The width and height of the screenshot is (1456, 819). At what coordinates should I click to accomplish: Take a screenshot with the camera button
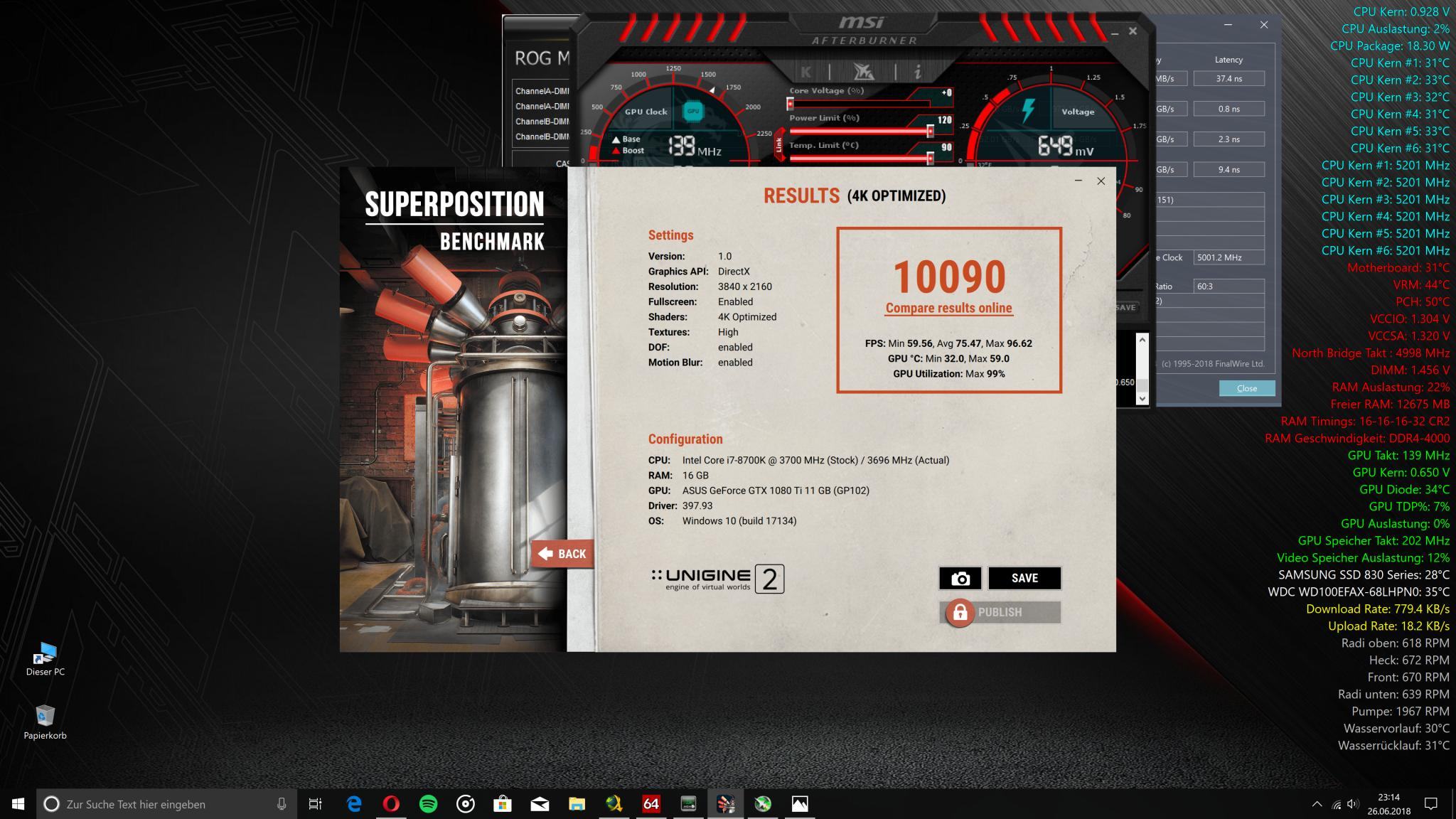coord(960,579)
